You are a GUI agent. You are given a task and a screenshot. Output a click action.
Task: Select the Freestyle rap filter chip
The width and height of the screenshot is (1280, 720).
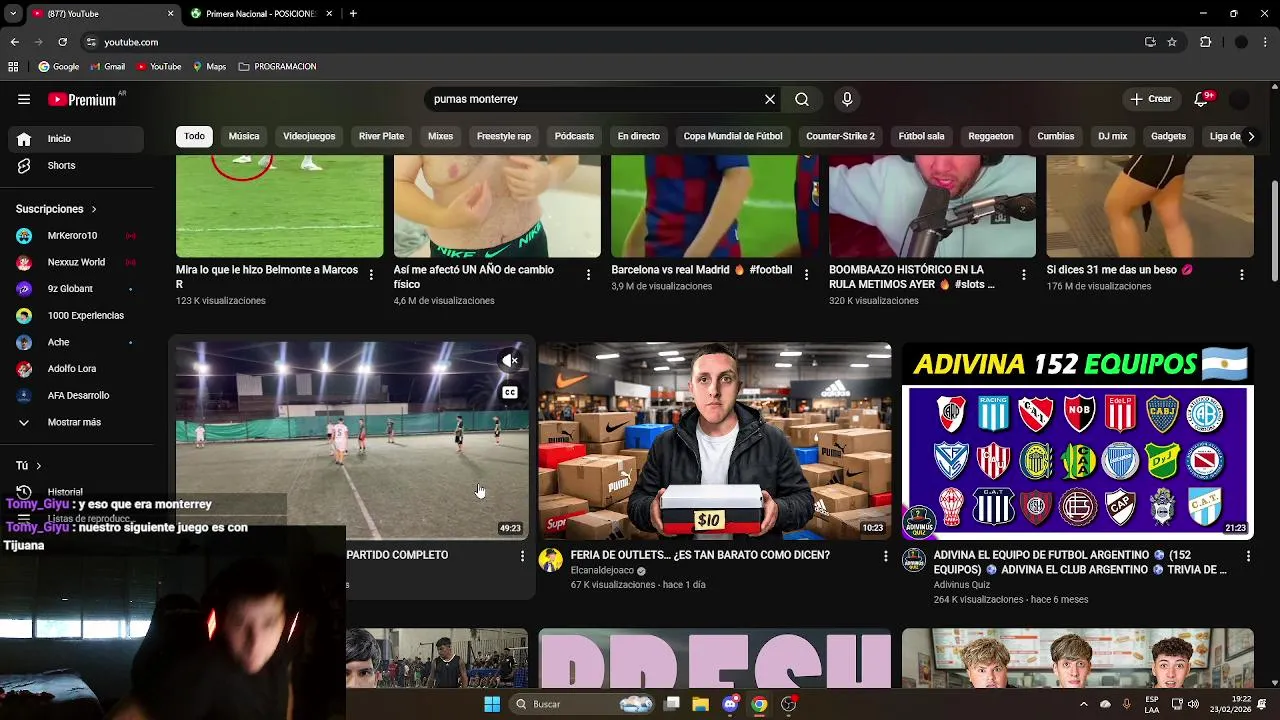tap(504, 136)
